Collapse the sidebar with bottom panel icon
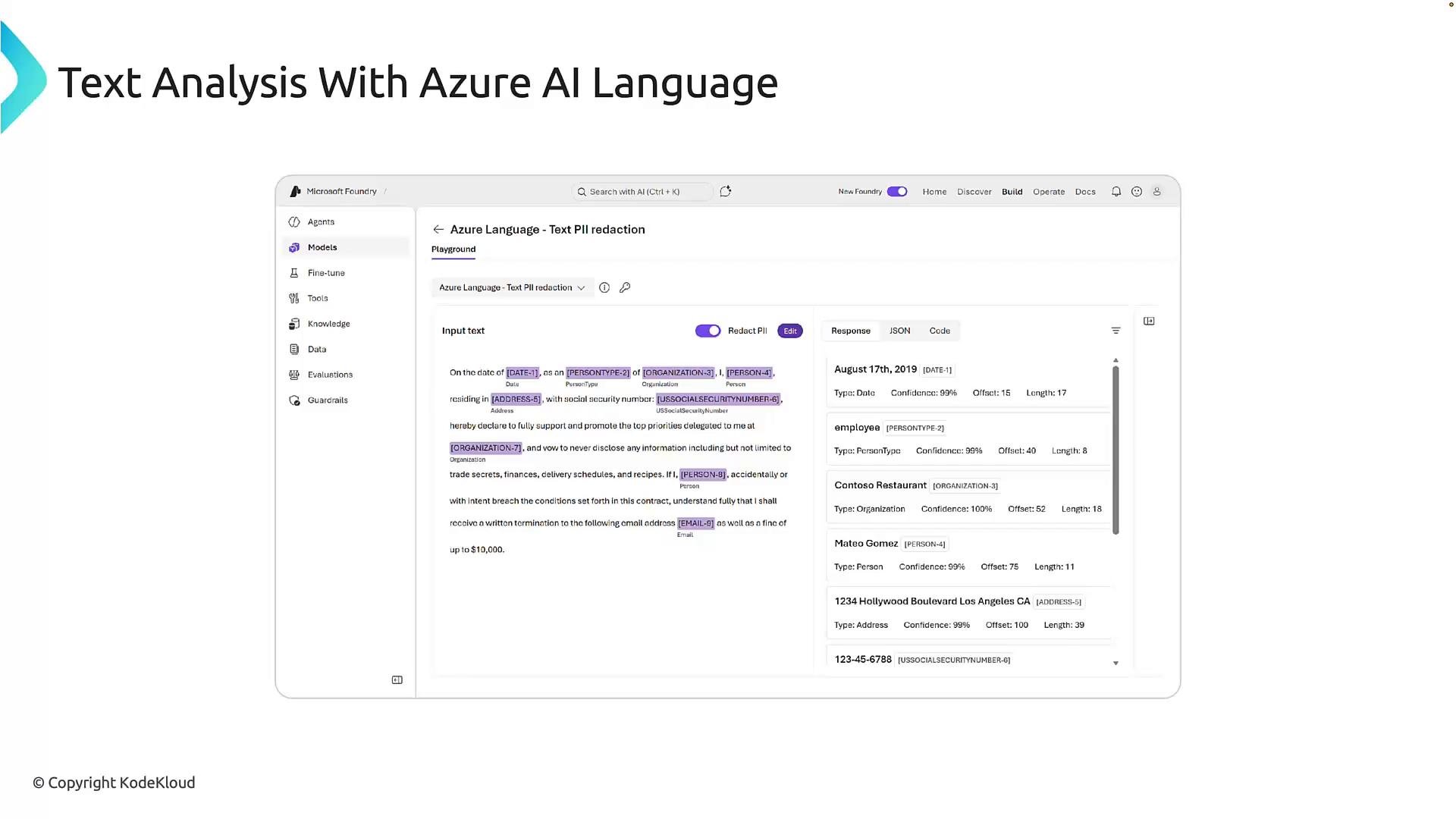Screen dimensions: 1456x819 click(397, 680)
